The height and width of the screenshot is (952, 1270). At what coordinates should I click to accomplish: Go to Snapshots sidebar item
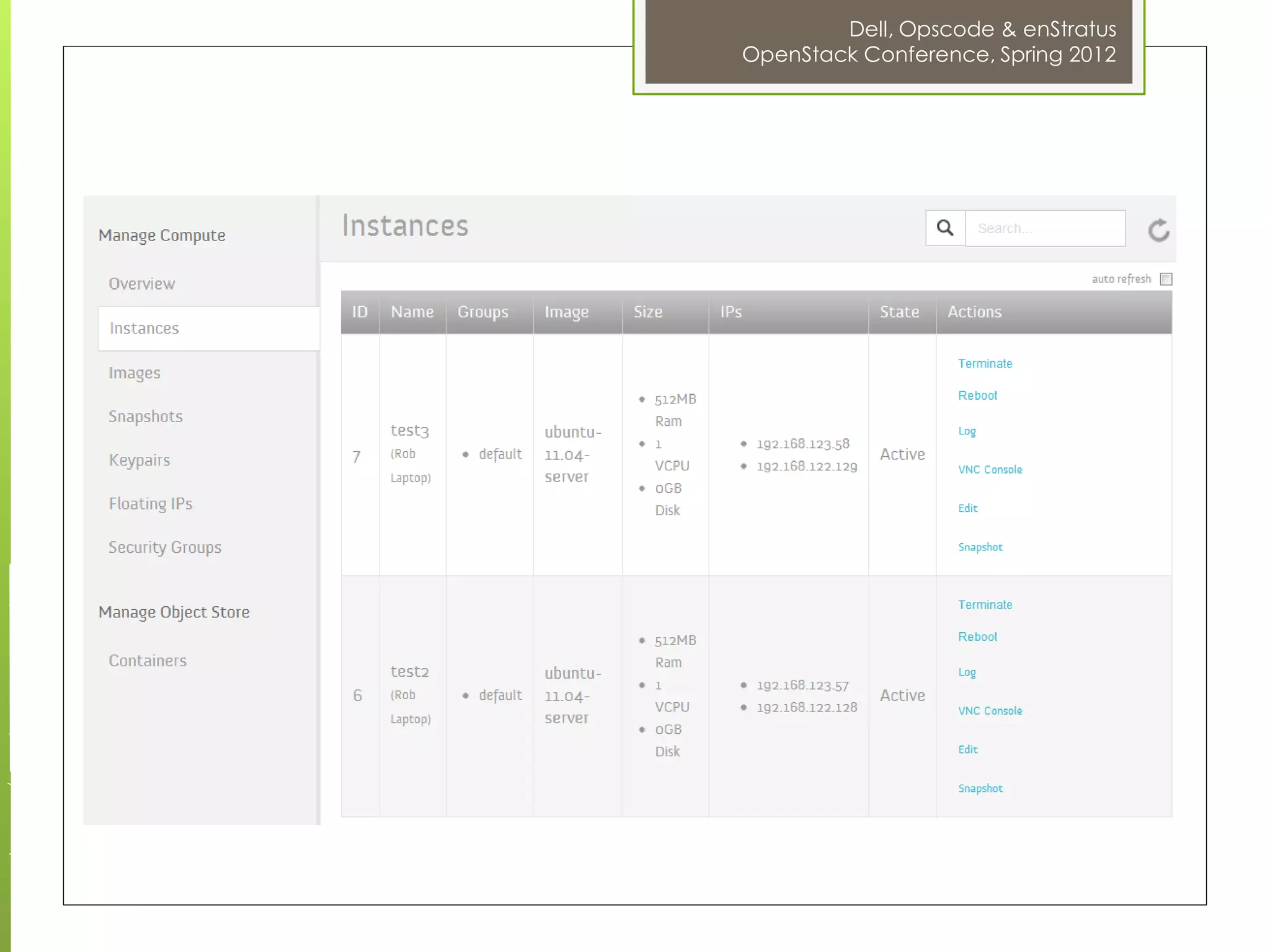click(x=146, y=416)
